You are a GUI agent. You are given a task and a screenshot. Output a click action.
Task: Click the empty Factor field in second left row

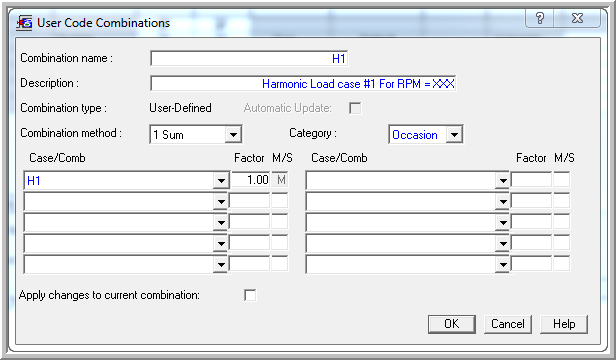pyautogui.click(x=249, y=201)
